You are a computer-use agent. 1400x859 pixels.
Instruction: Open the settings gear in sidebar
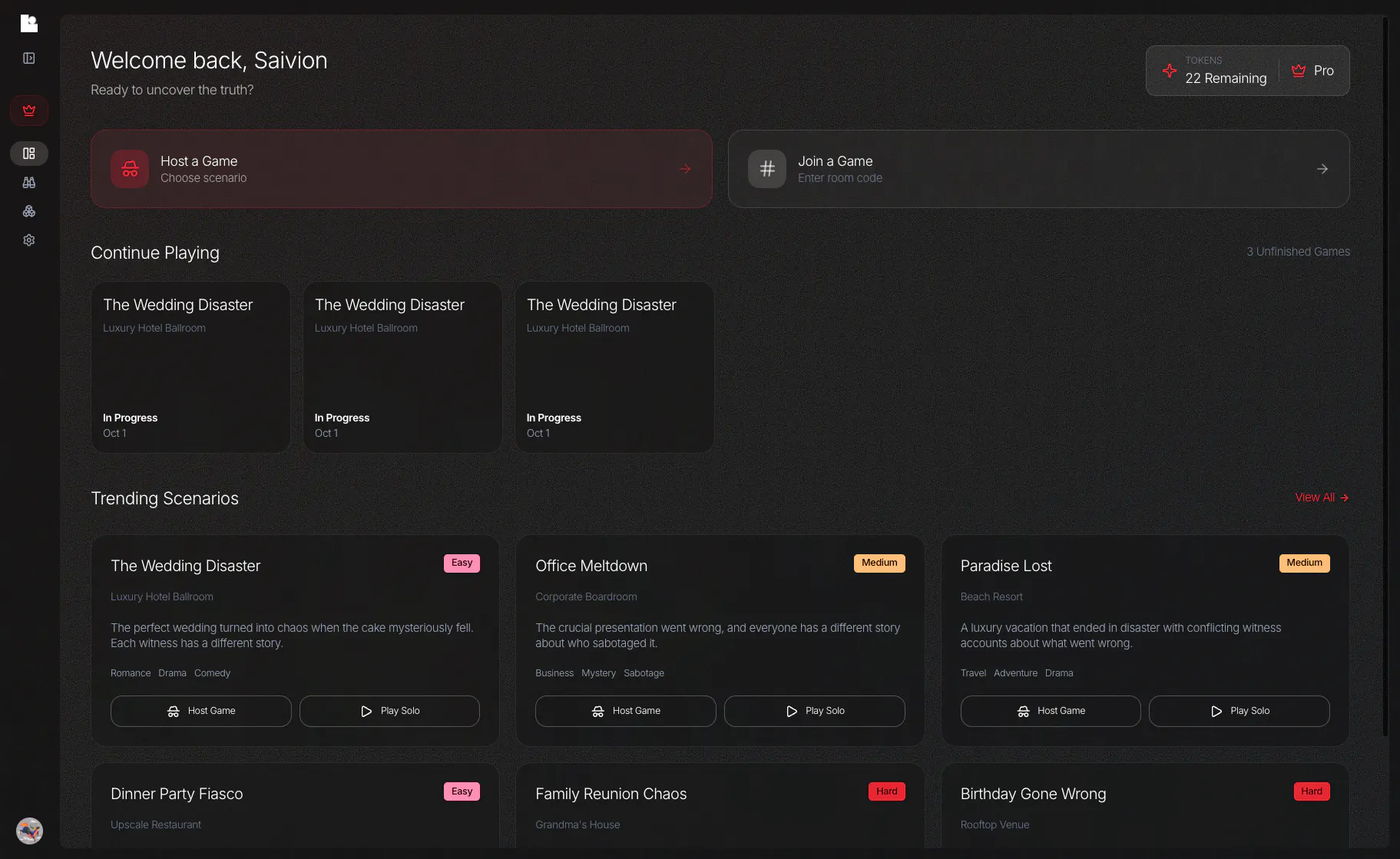tap(29, 240)
